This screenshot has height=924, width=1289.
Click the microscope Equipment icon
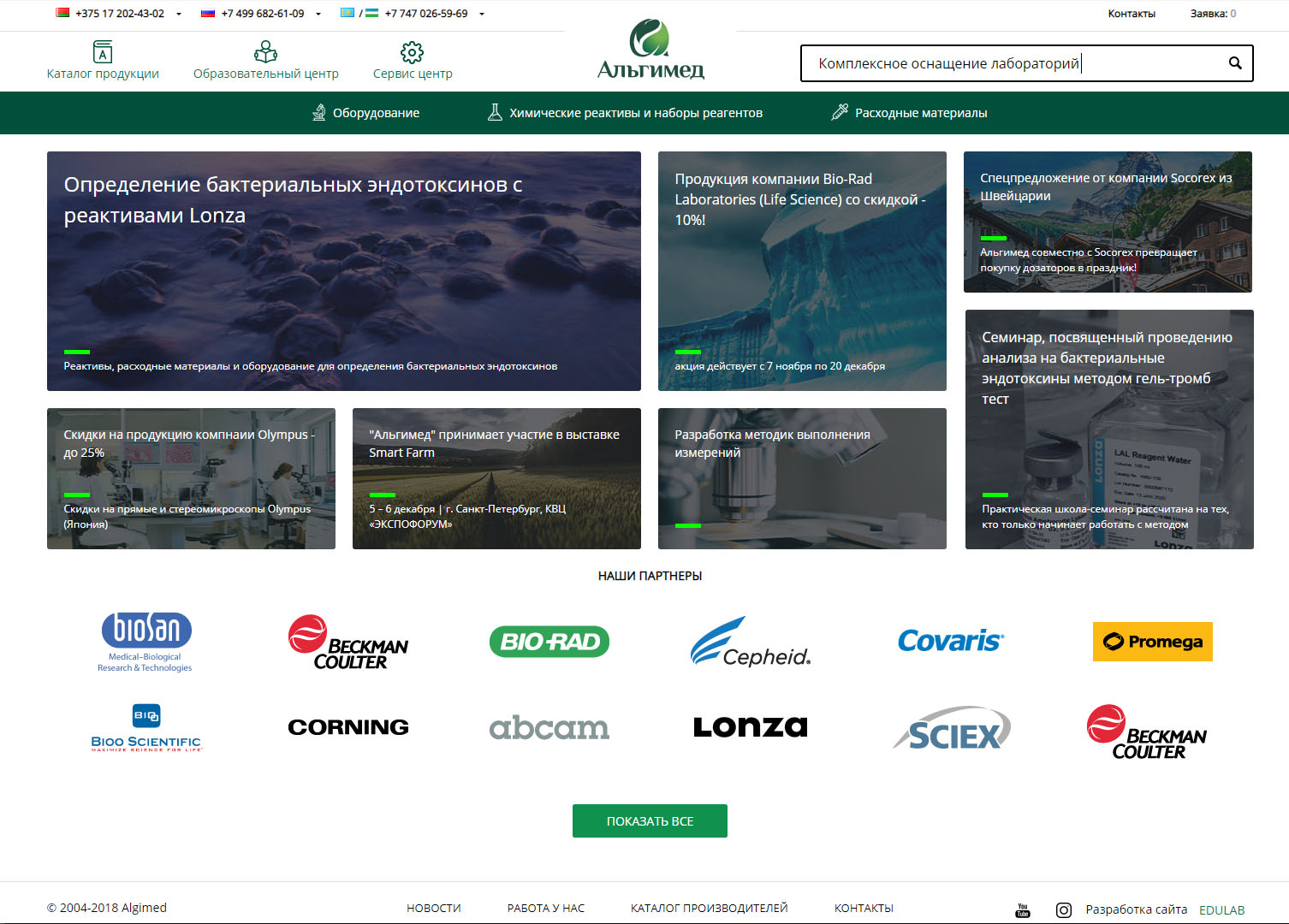pyautogui.click(x=319, y=112)
